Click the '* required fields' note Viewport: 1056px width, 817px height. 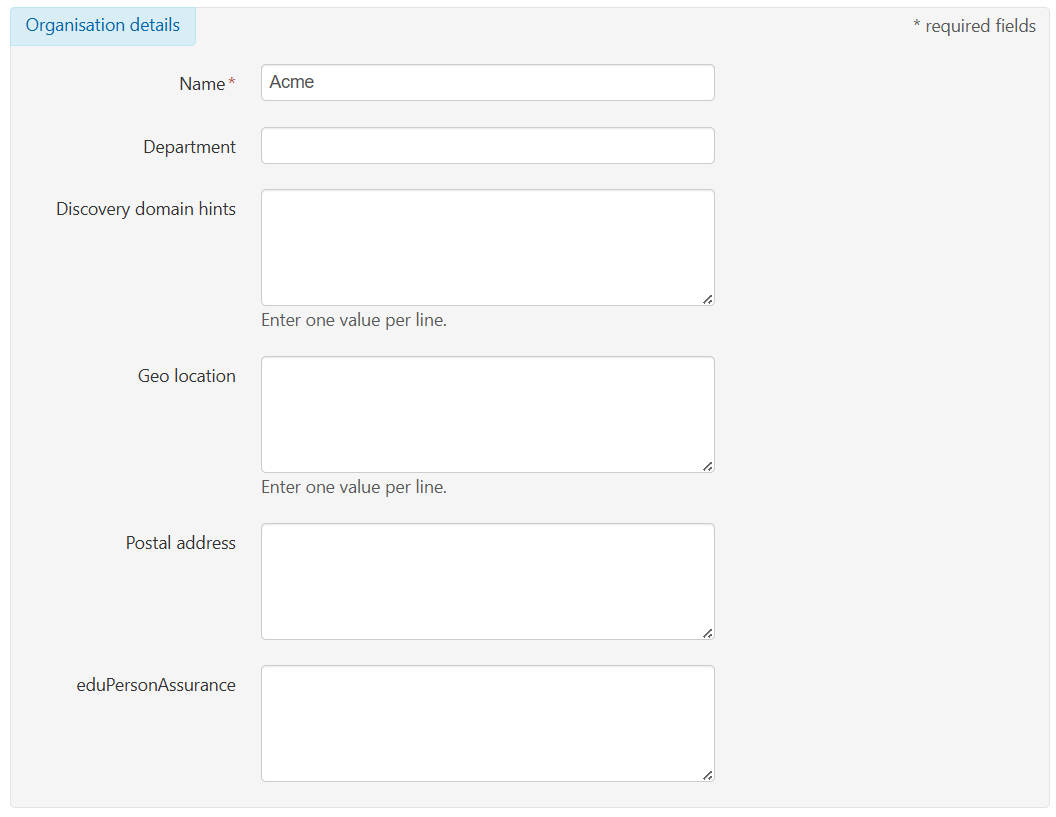click(974, 26)
